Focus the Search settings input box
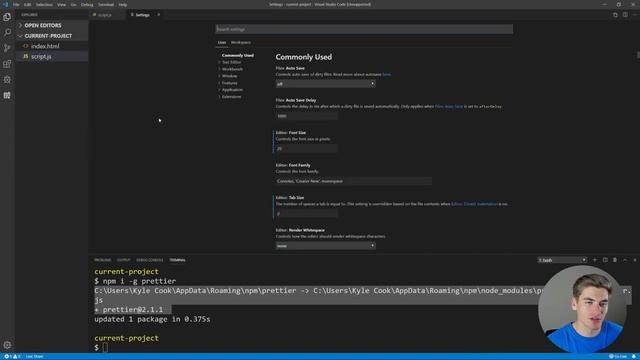 [364, 29]
